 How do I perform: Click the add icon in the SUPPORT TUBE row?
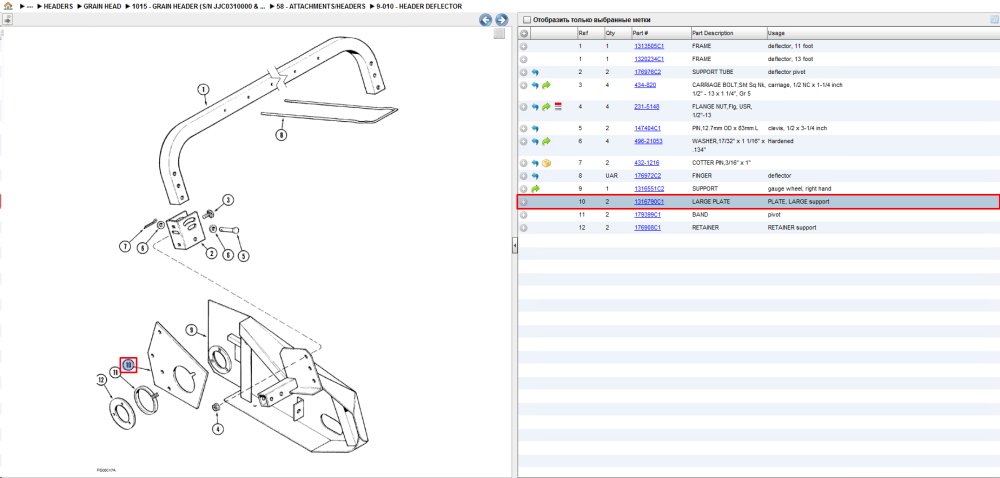click(524, 73)
